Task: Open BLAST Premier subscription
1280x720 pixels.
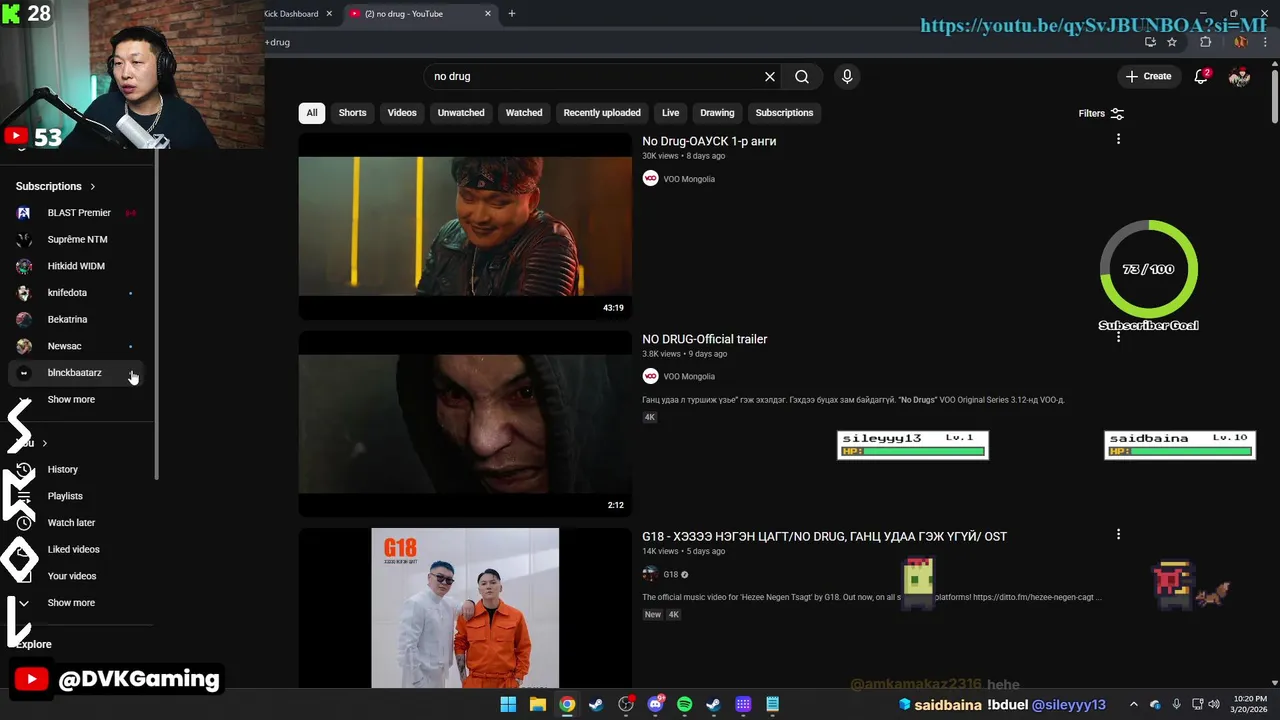Action: (75, 213)
